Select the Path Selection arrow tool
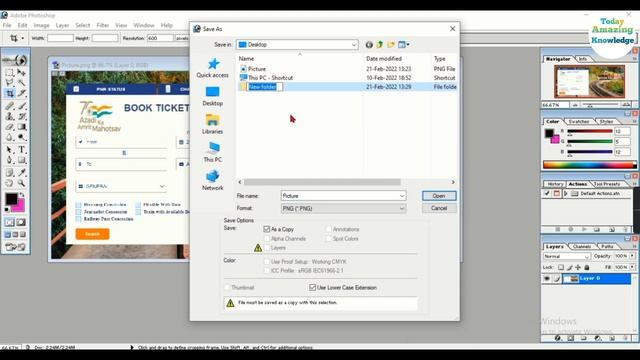The width and height of the screenshot is (640, 360). coord(9,150)
